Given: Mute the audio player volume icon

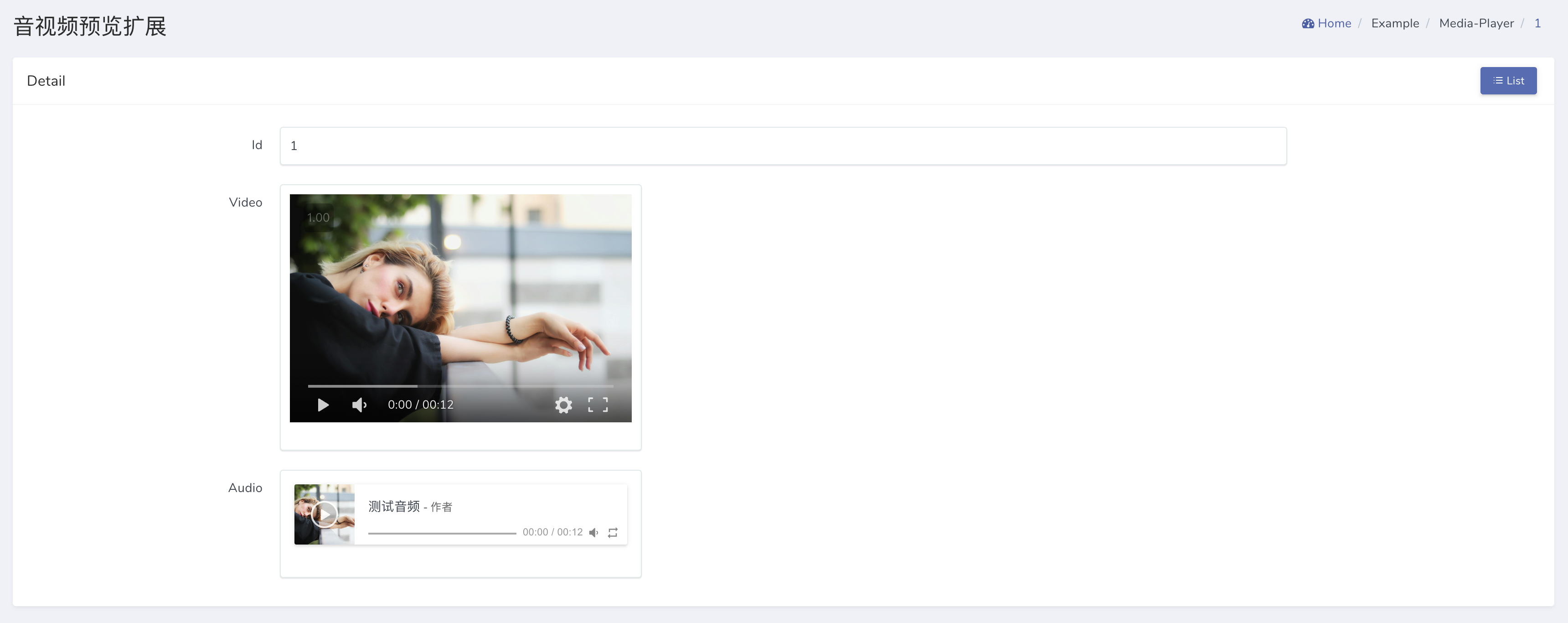Looking at the screenshot, I should pyautogui.click(x=593, y=532).
